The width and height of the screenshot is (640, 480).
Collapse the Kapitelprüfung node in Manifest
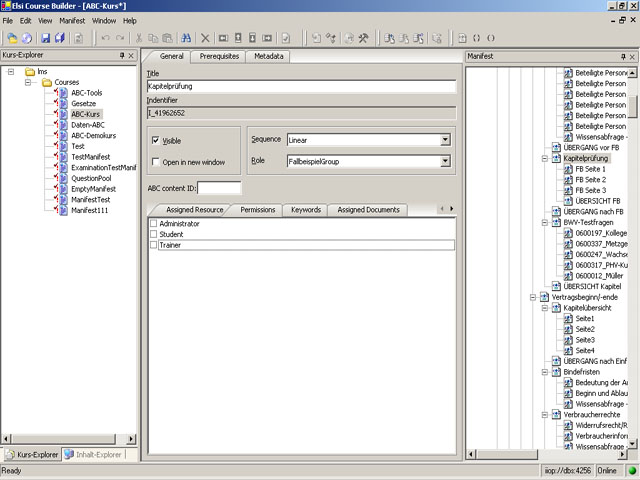[x=544, y=158]
